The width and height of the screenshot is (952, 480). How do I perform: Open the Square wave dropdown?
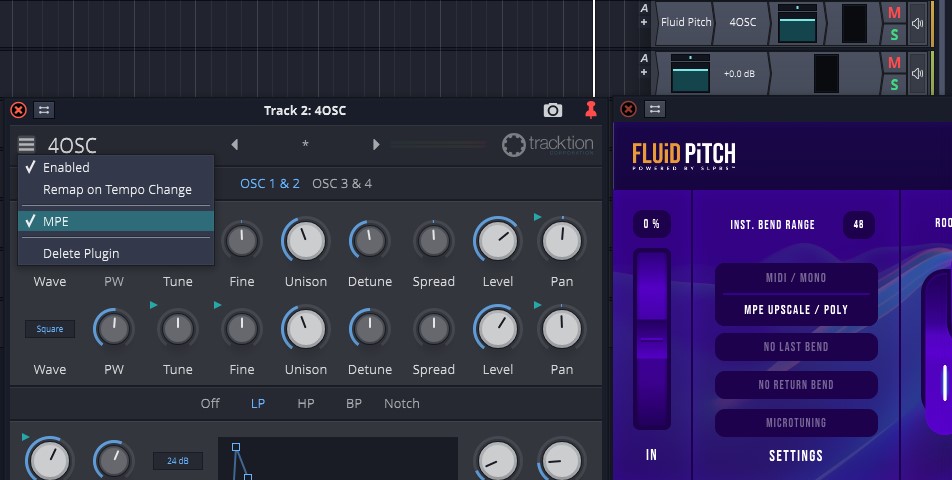(x=50, y=329)
